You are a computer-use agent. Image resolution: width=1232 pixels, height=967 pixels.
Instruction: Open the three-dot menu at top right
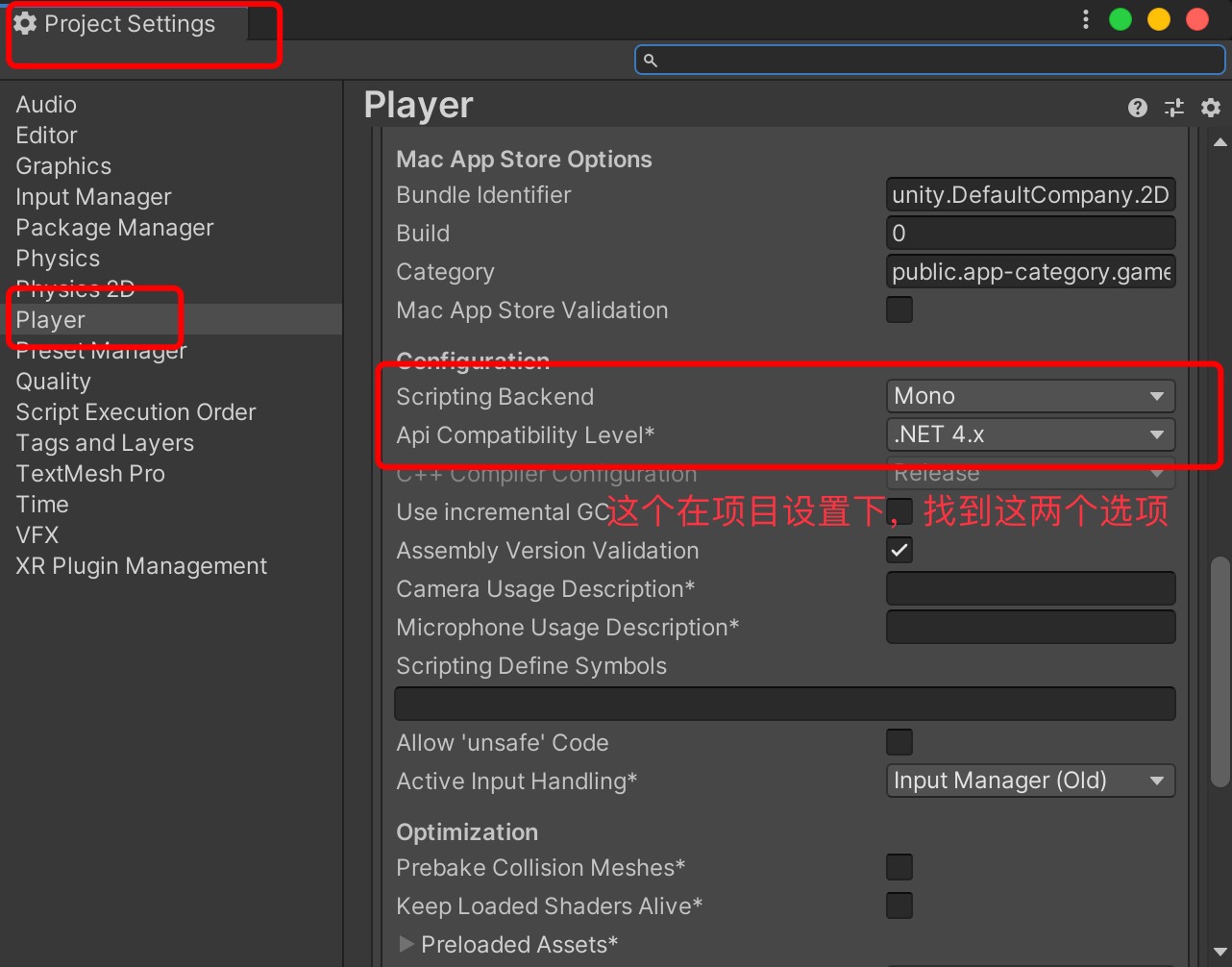coord(1085,18)
